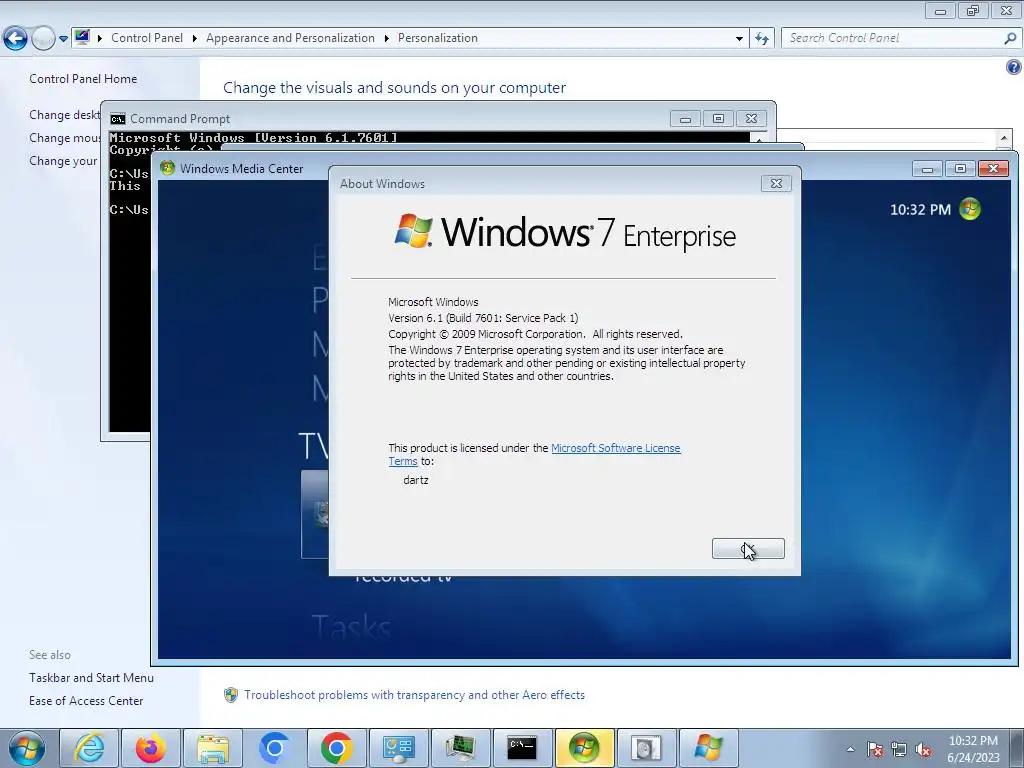1024x768 pixels.
Task: Click the themes list scroll up arrow
Action: tap(1004, 138)
